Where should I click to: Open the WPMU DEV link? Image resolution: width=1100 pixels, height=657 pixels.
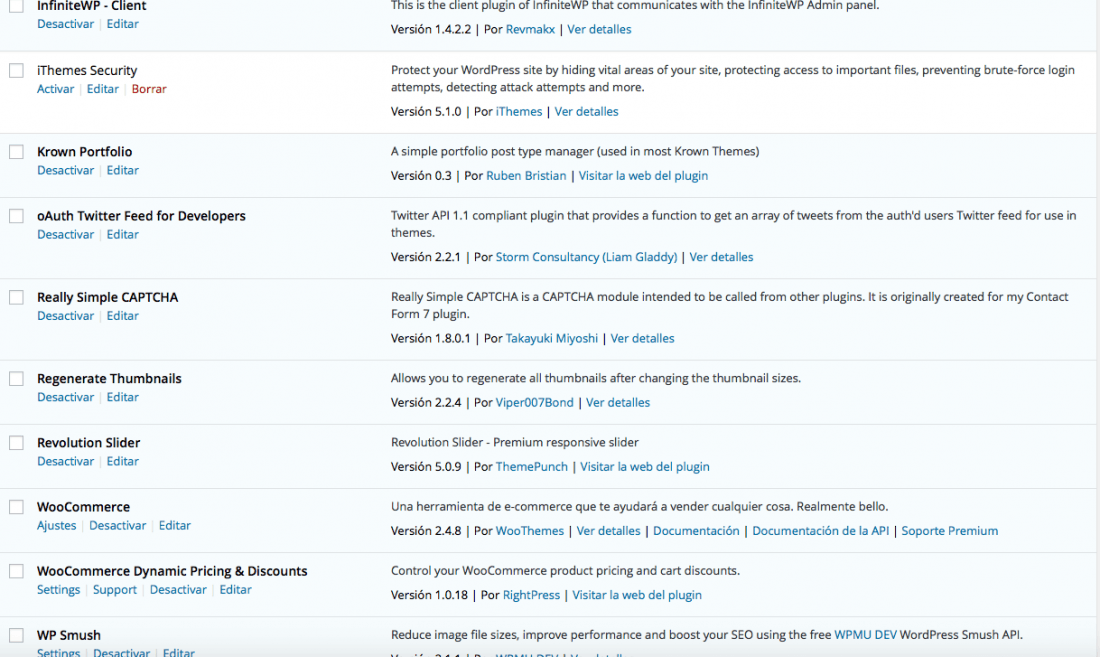point(865,635)
